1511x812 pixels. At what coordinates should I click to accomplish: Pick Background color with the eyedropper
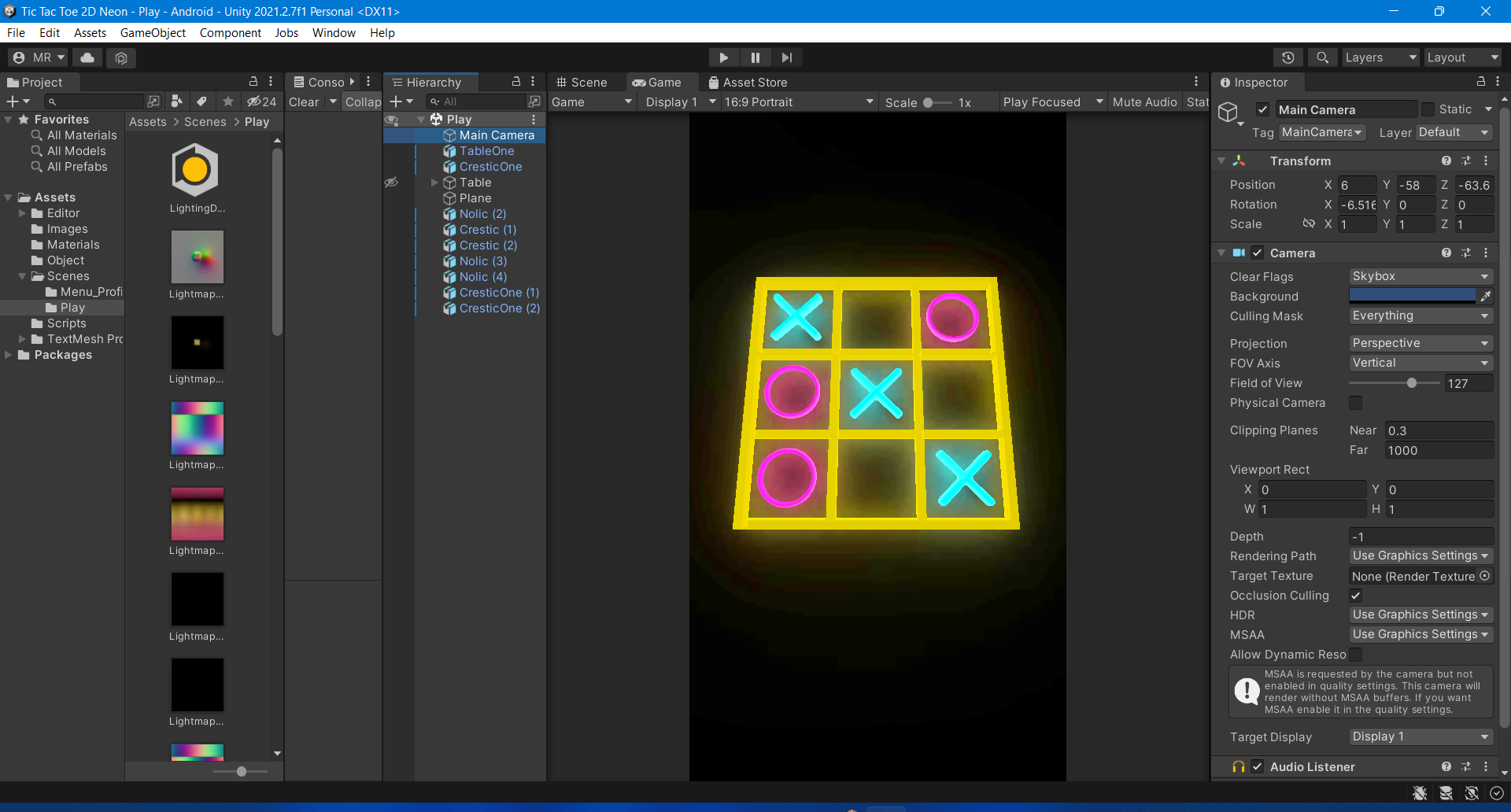coord(1485,297)
